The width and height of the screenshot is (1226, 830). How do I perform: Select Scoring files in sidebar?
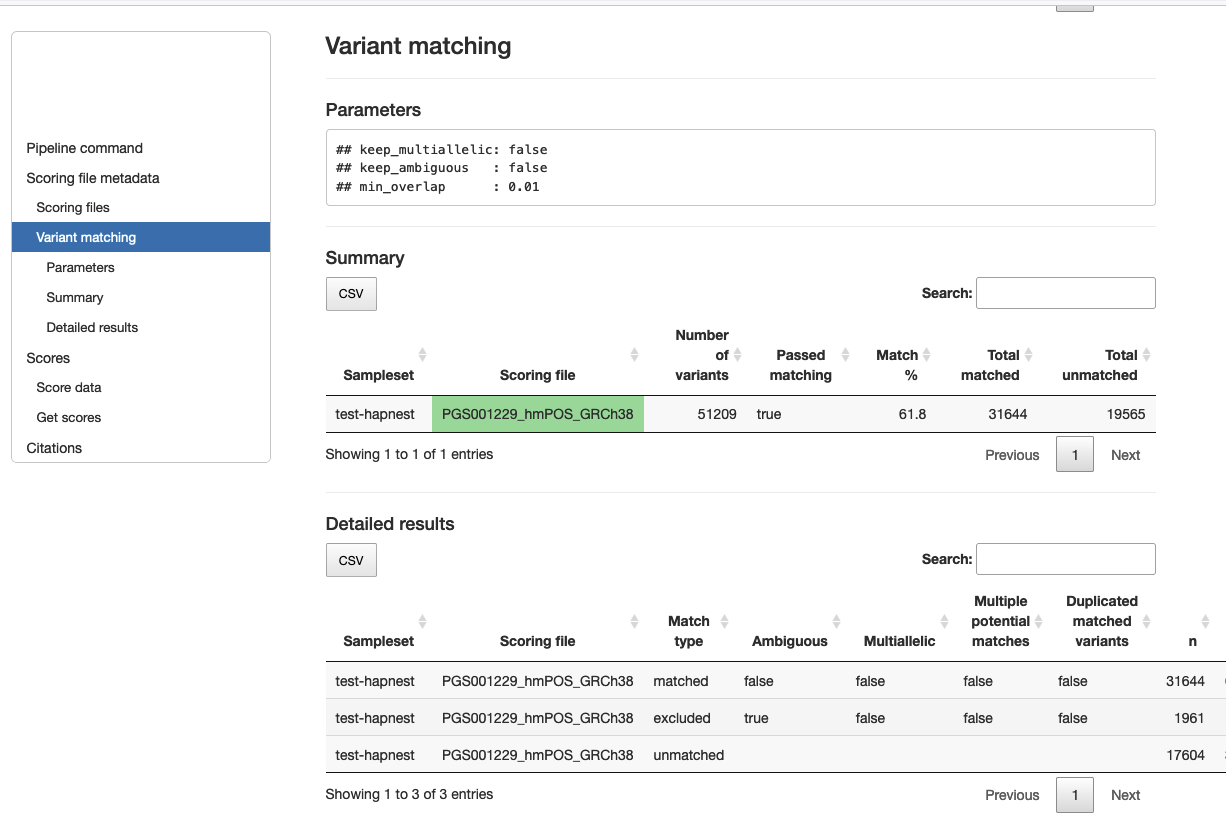click(73, 208)
